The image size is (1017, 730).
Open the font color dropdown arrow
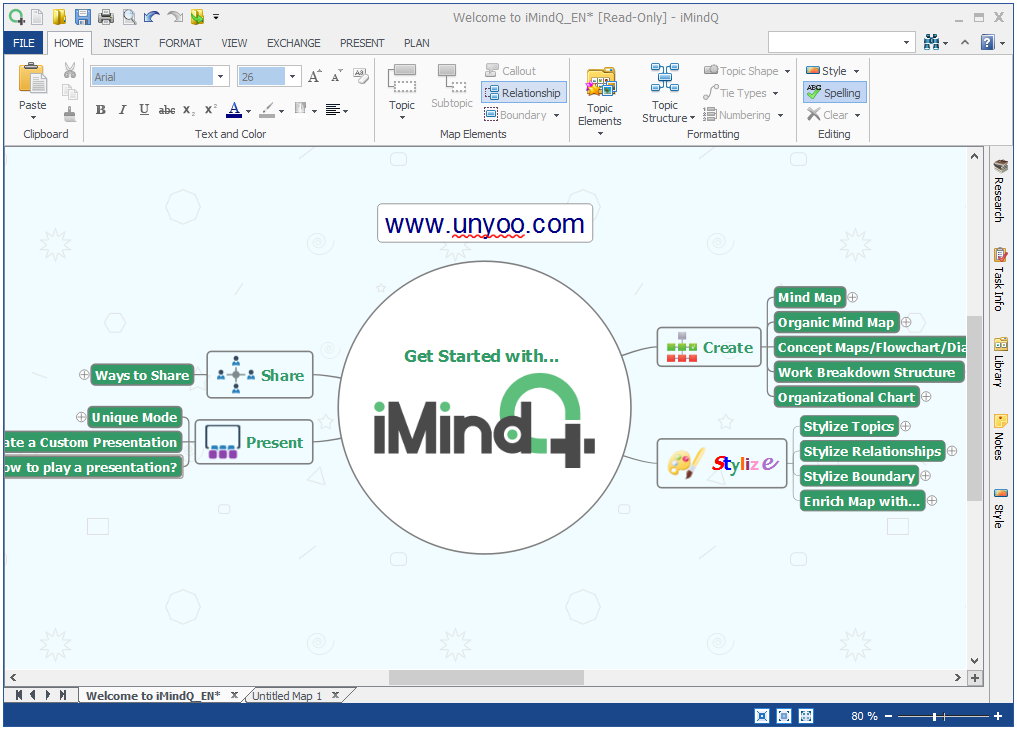[x=248, y=111]
